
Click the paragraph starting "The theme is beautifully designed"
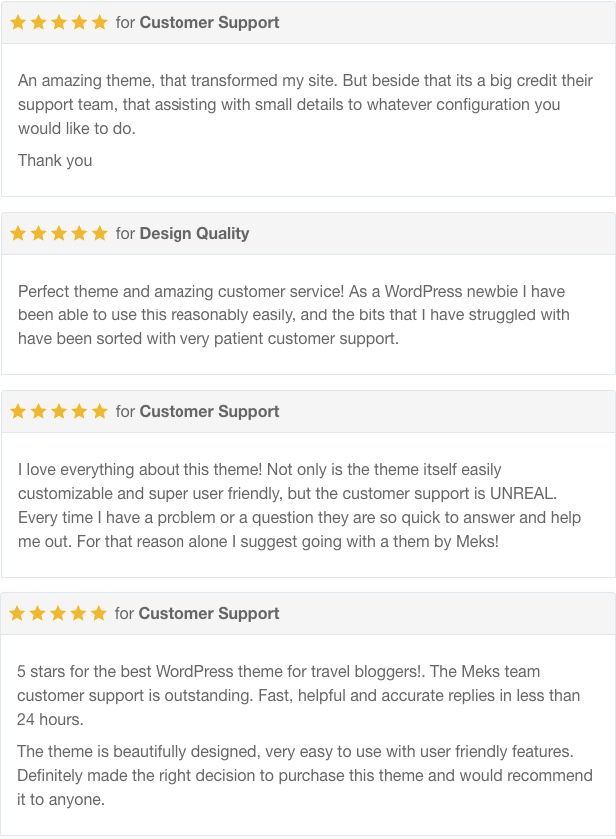point(300,775)
